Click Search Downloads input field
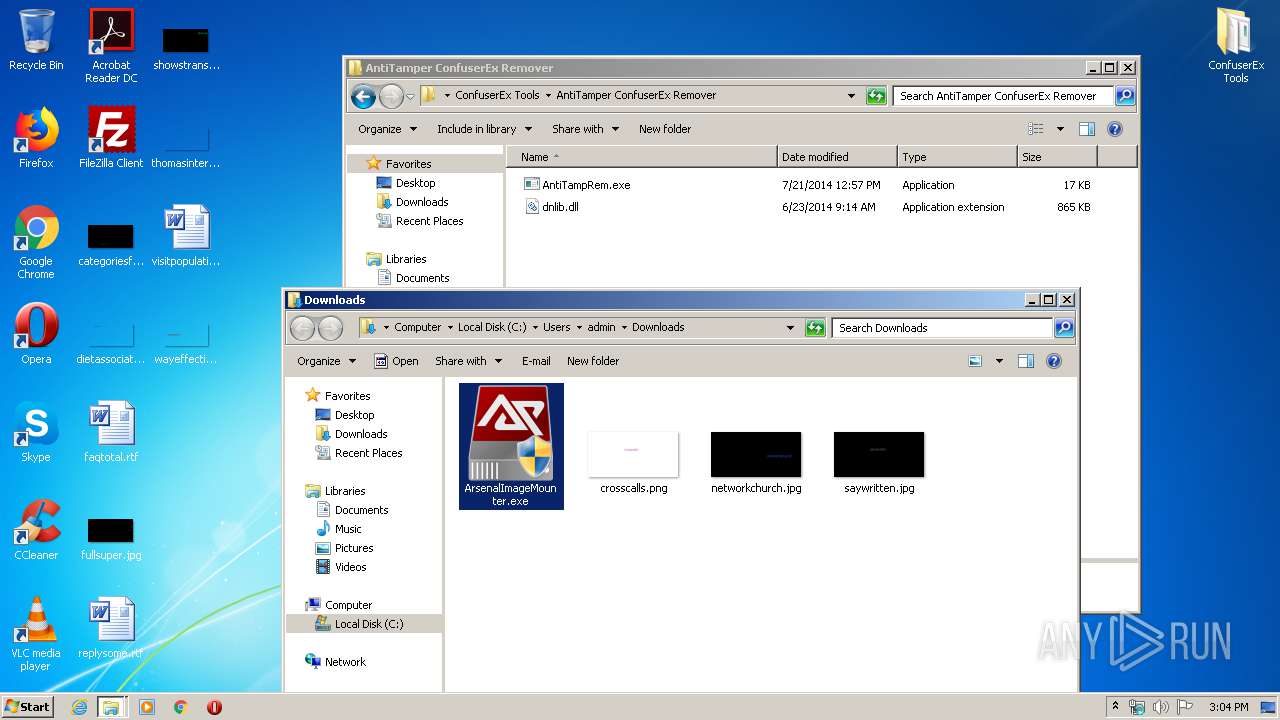 pyautogui.click(x=942, y=328)
